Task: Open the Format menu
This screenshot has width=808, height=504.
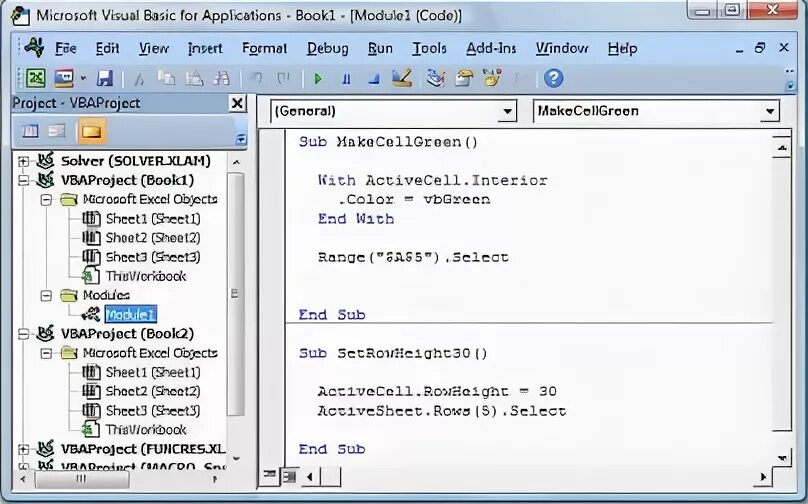Action: pos(264,48)
